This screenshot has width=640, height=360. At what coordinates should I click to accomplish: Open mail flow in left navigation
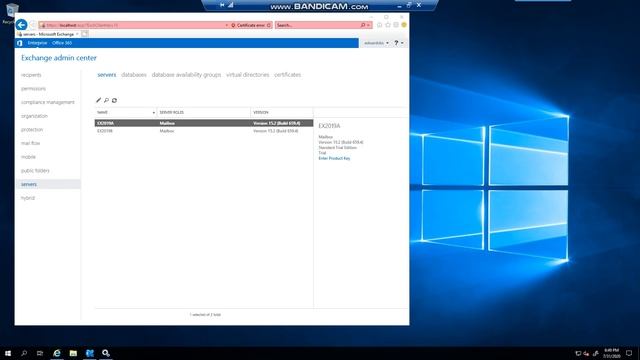tap(31, 143)
